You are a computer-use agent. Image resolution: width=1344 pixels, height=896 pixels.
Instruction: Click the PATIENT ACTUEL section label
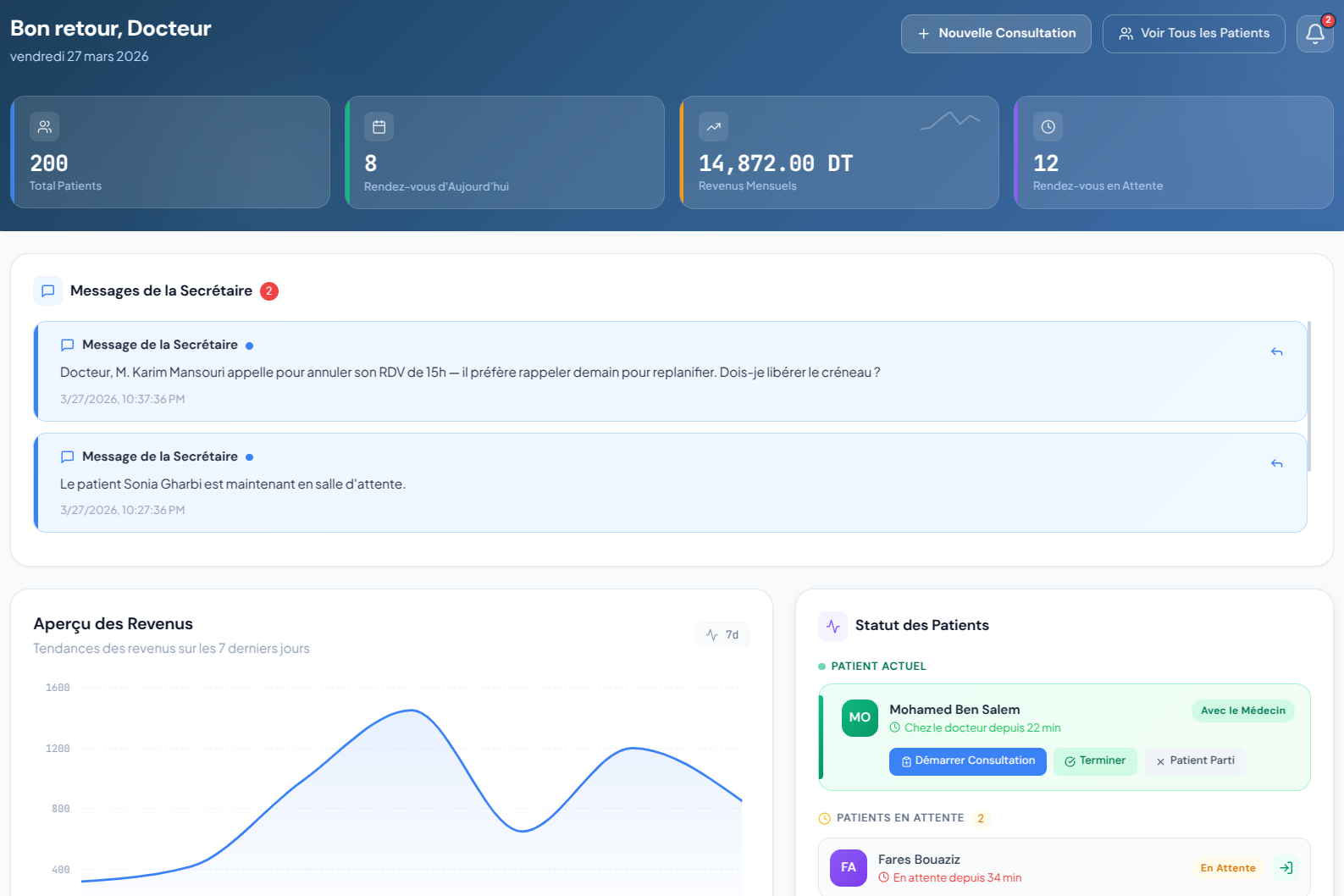(x=878, y=666)
